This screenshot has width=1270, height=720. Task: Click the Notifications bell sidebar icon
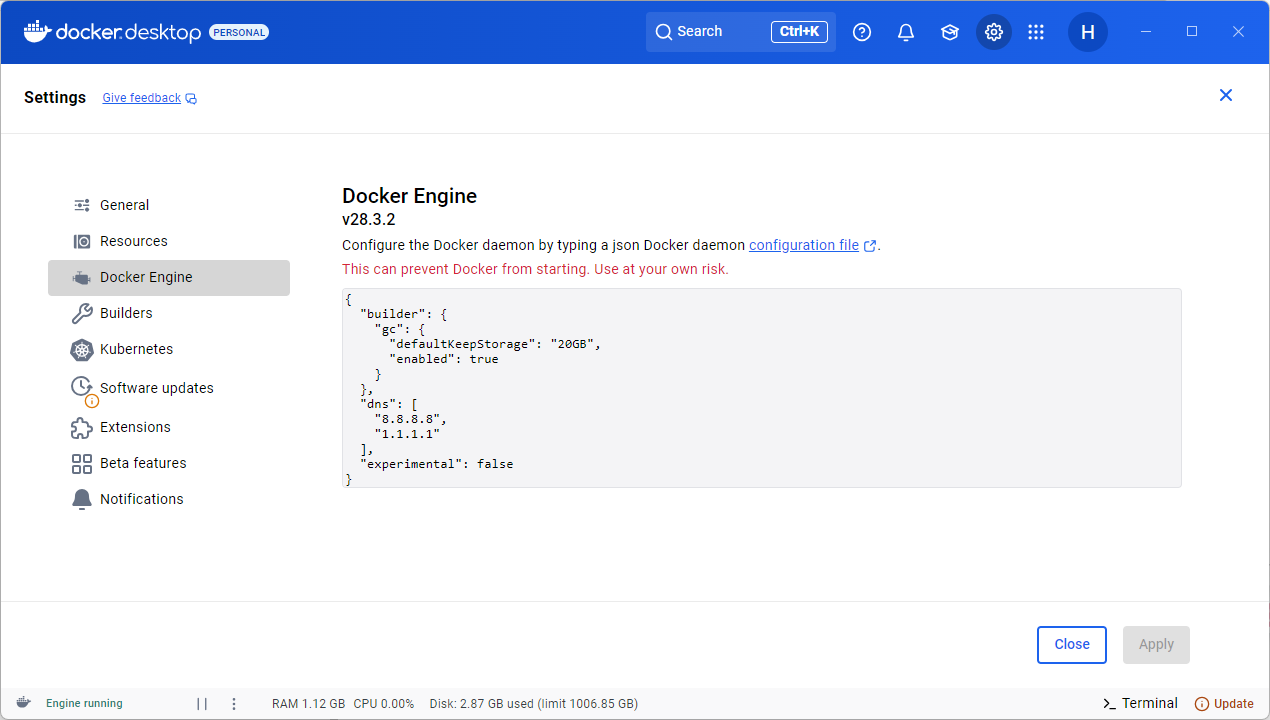82,499
